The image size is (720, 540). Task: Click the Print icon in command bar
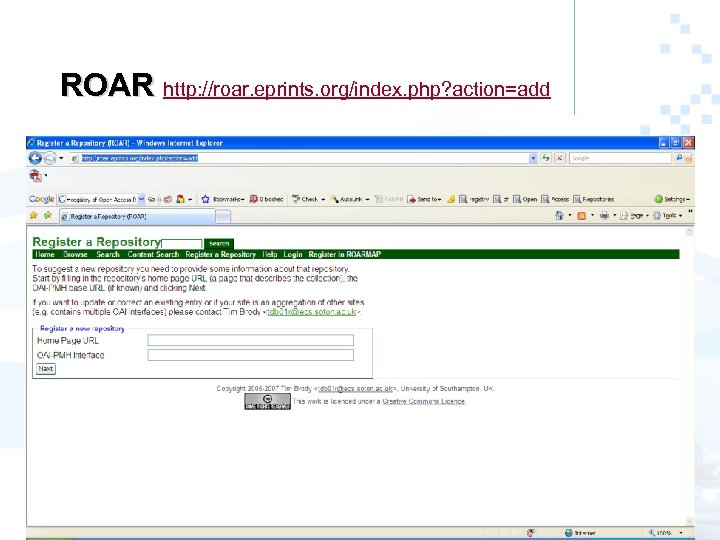604,215
